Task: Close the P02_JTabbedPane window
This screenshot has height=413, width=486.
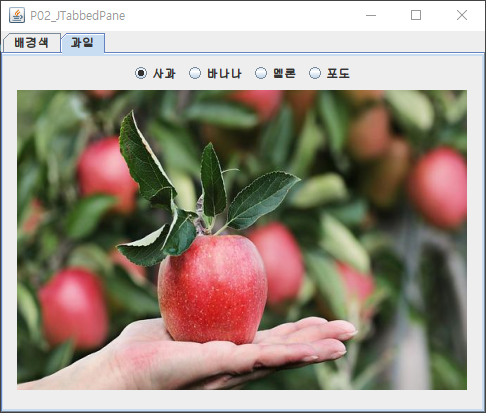Action: tap(462, 15)
